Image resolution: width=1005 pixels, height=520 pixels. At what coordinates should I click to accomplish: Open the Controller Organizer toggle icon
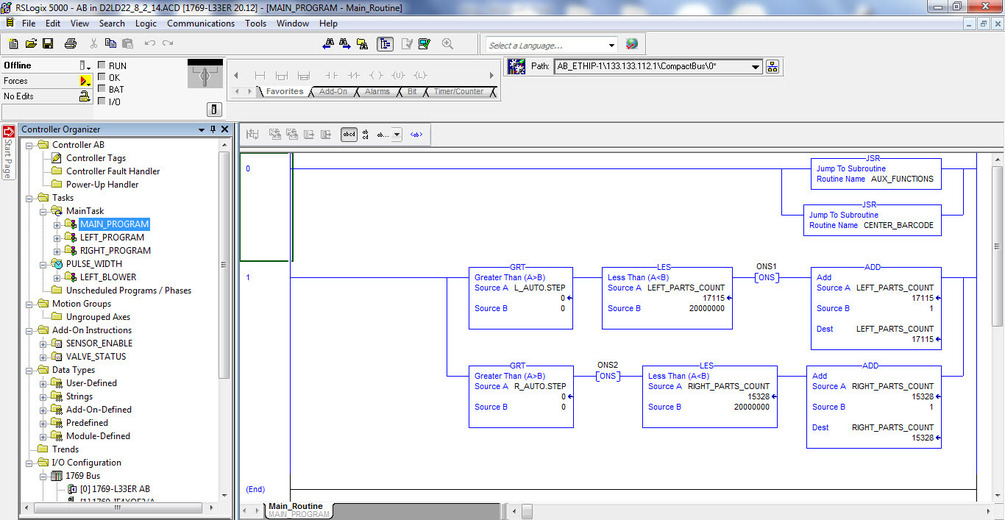coord(385,44)
